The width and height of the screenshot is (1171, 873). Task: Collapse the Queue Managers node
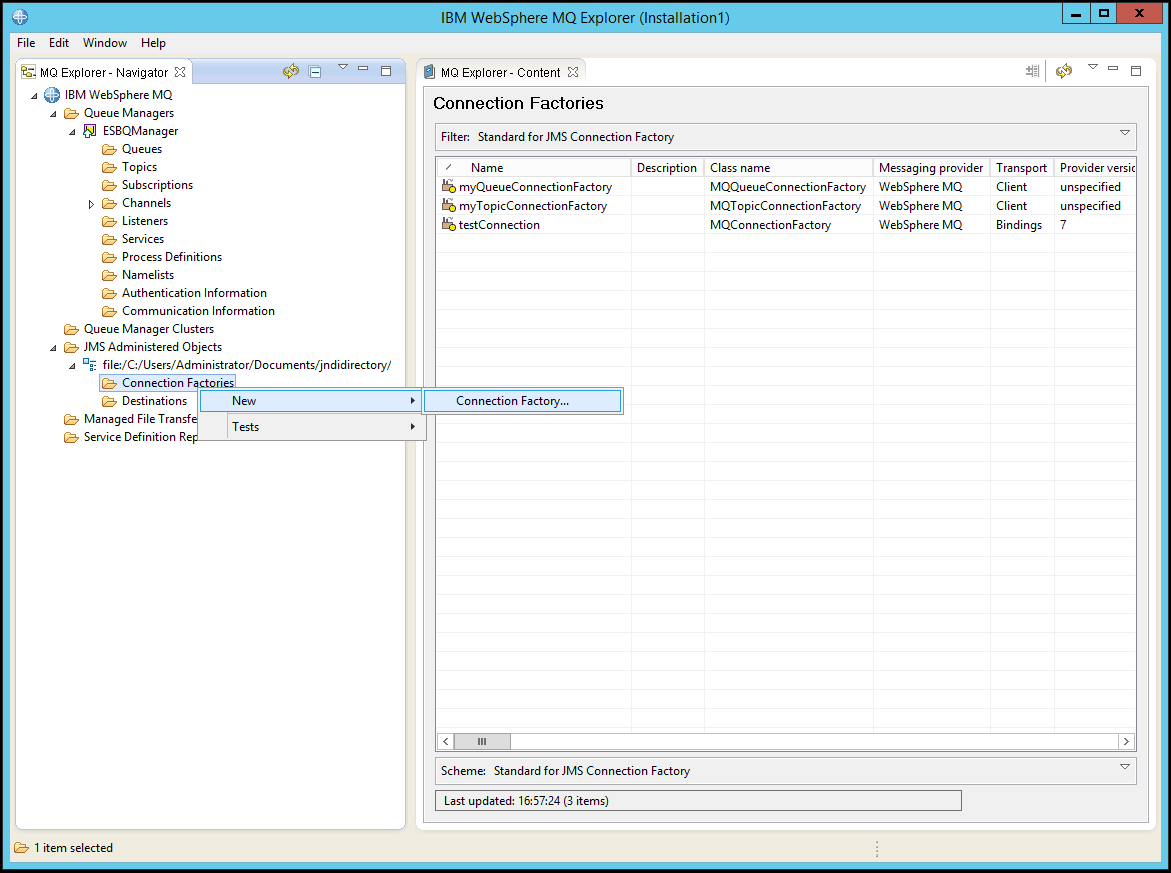(54, 112)
